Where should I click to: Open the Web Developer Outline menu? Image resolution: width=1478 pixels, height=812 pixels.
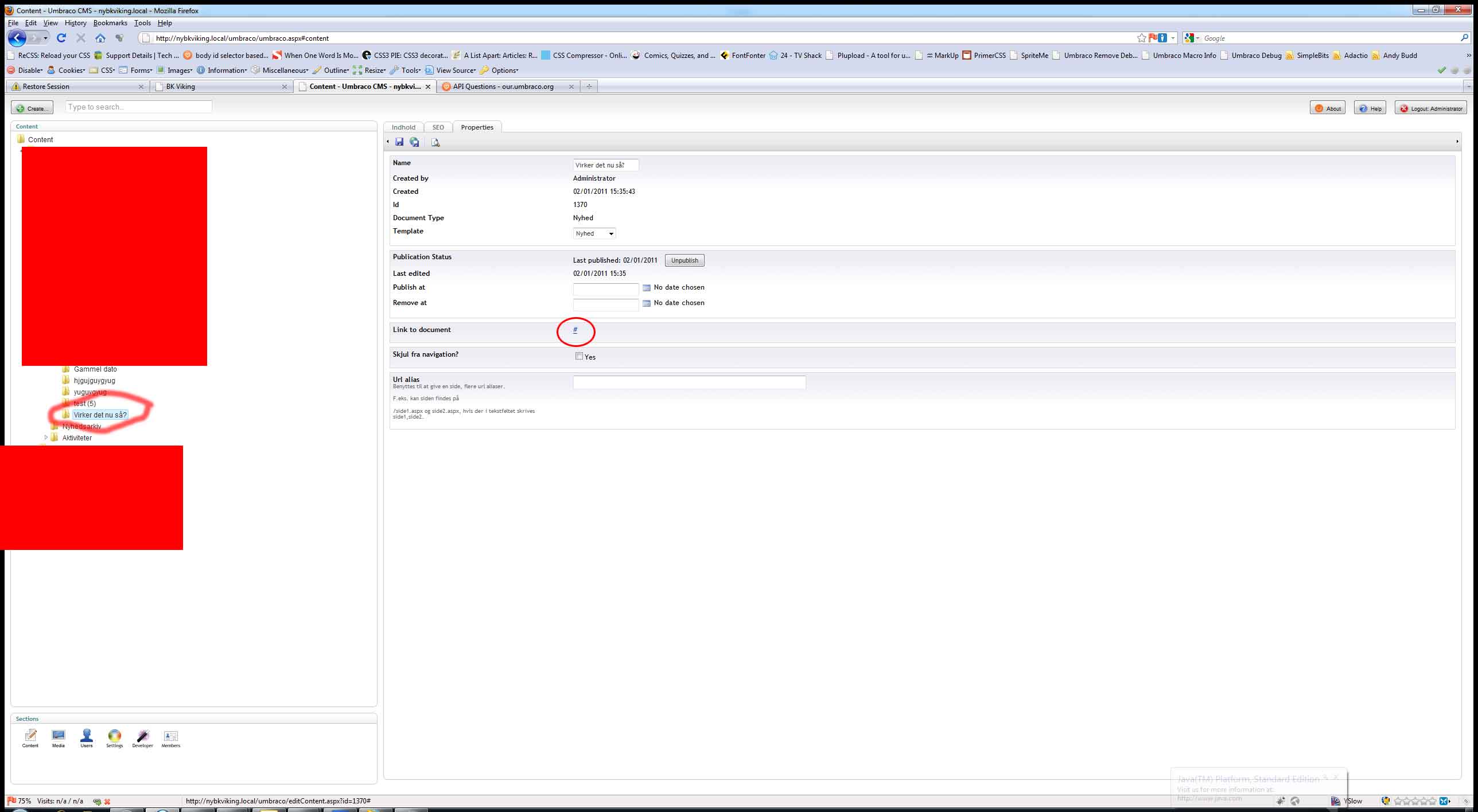pos(330,70)
